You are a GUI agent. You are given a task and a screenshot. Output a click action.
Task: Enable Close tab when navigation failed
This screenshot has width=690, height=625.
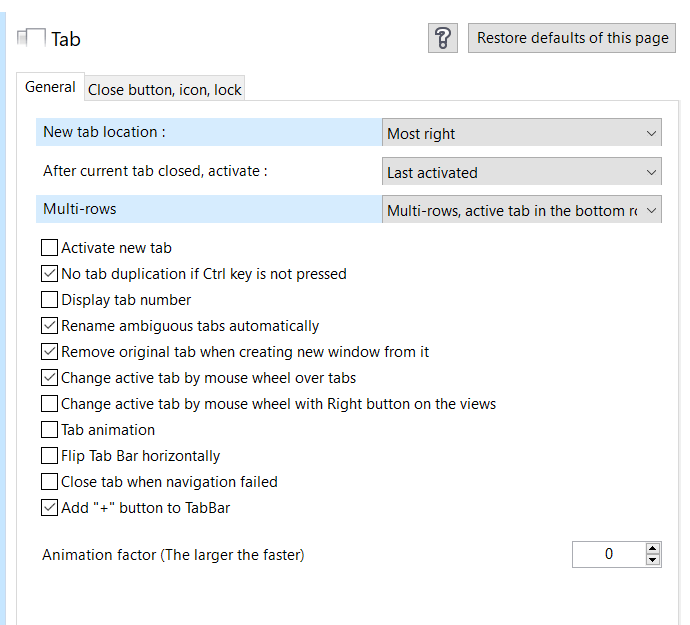49,481
